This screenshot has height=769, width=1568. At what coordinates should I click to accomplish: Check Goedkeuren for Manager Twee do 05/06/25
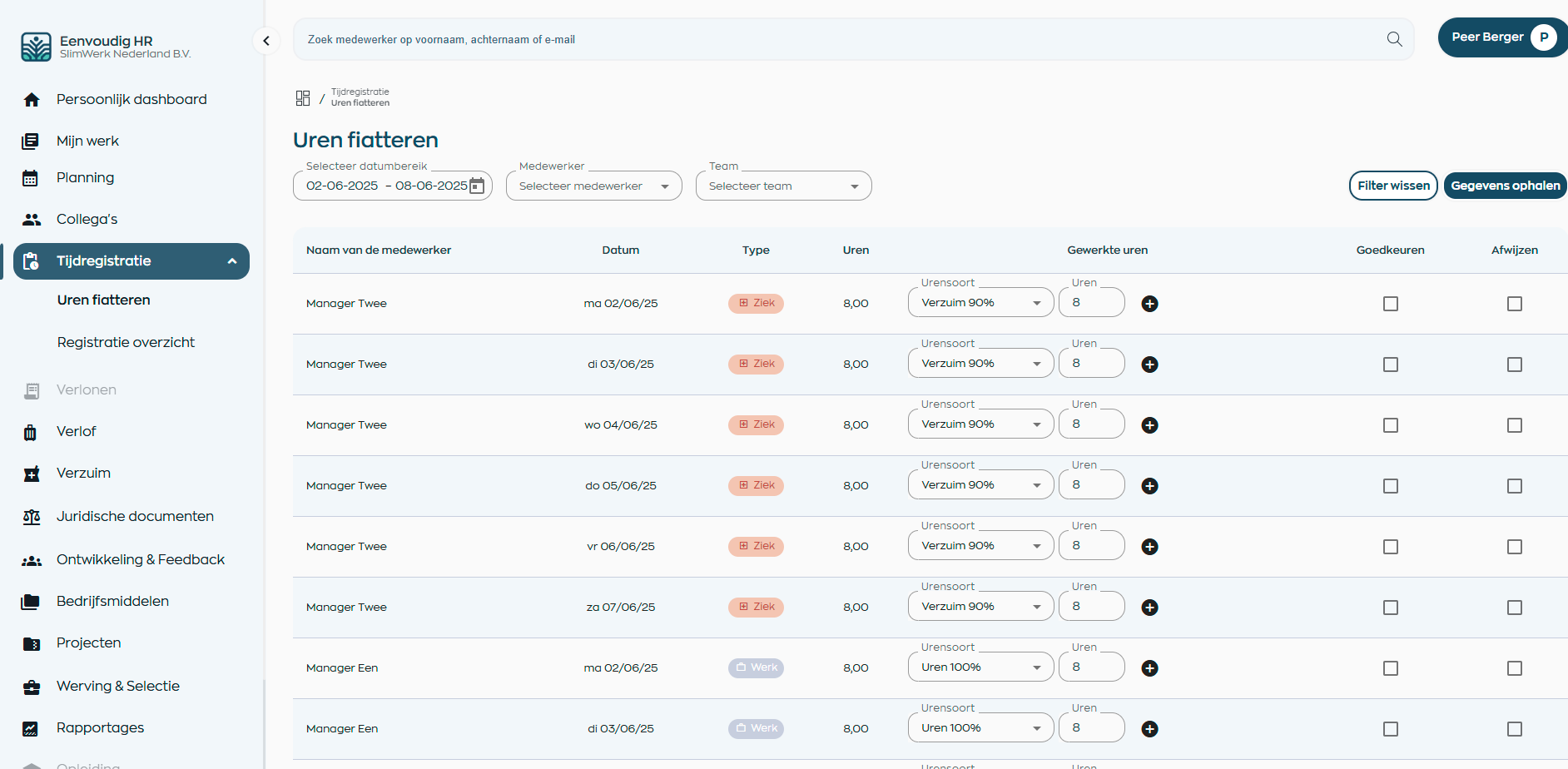[1391, 486]
